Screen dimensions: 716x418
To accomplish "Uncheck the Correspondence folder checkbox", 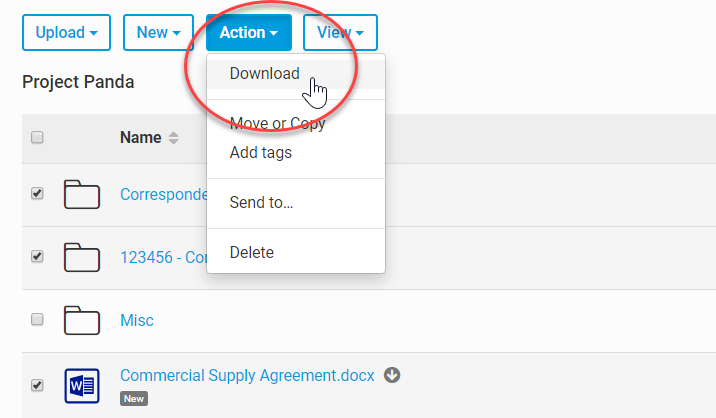I will [x=37, y=194].
